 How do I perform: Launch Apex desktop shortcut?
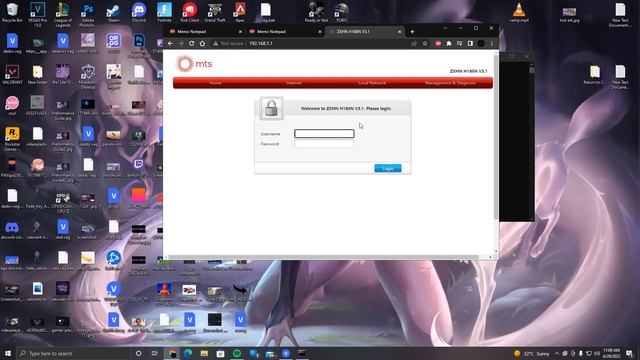(x=240, y=13)
